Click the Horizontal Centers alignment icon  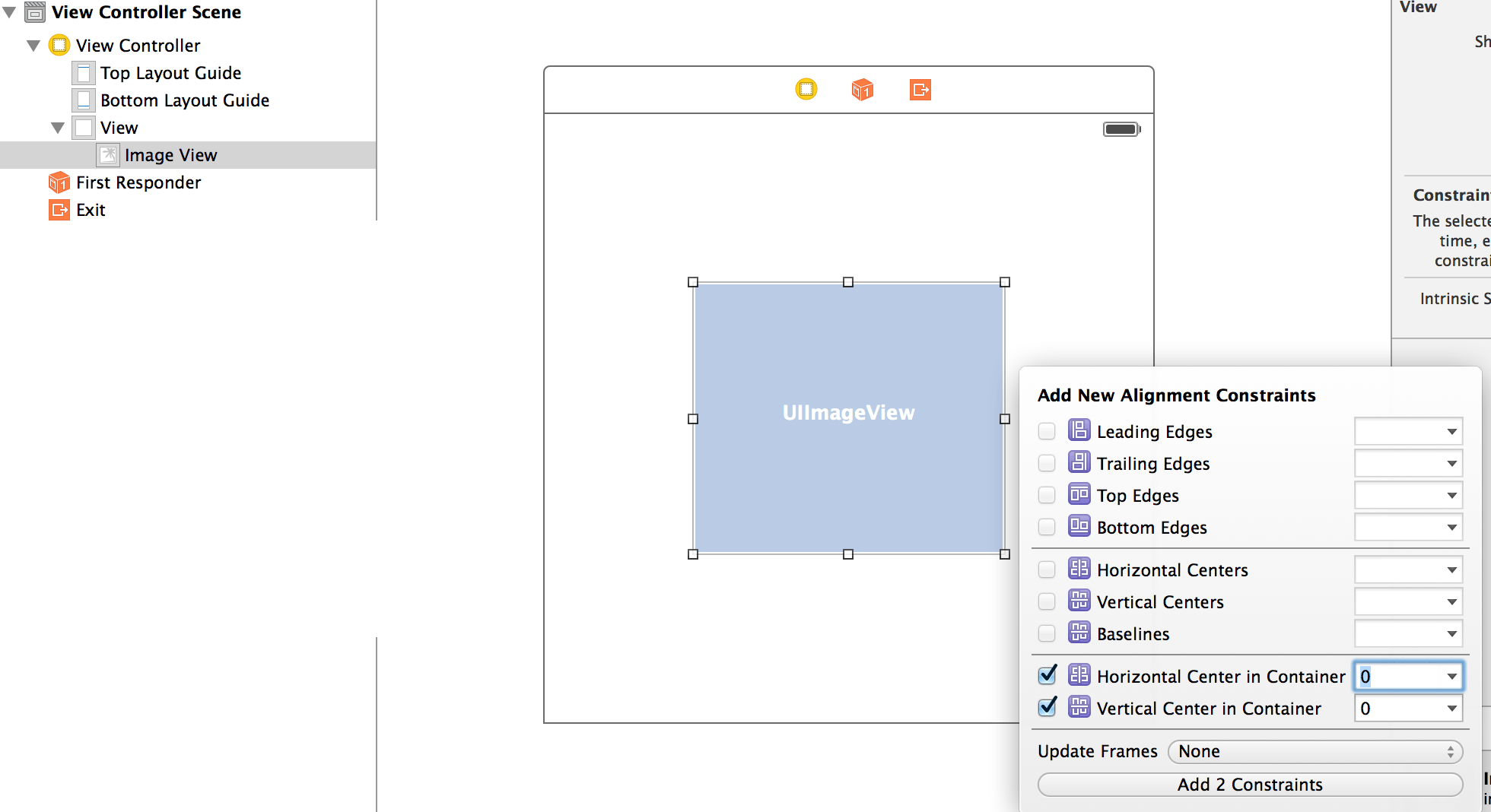pos(1079,569)
